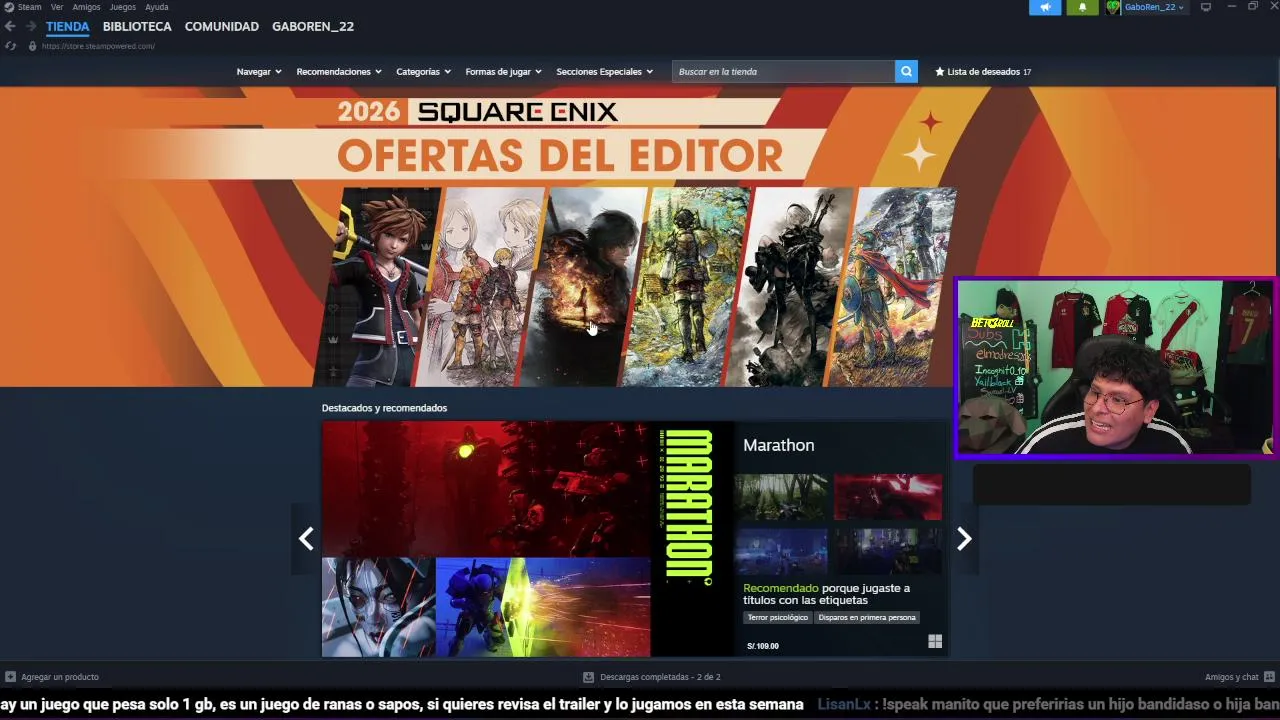This screenshot has height=720, width=1280.
Task: Open the Categorías dropdown
Action: click(423, 71)
